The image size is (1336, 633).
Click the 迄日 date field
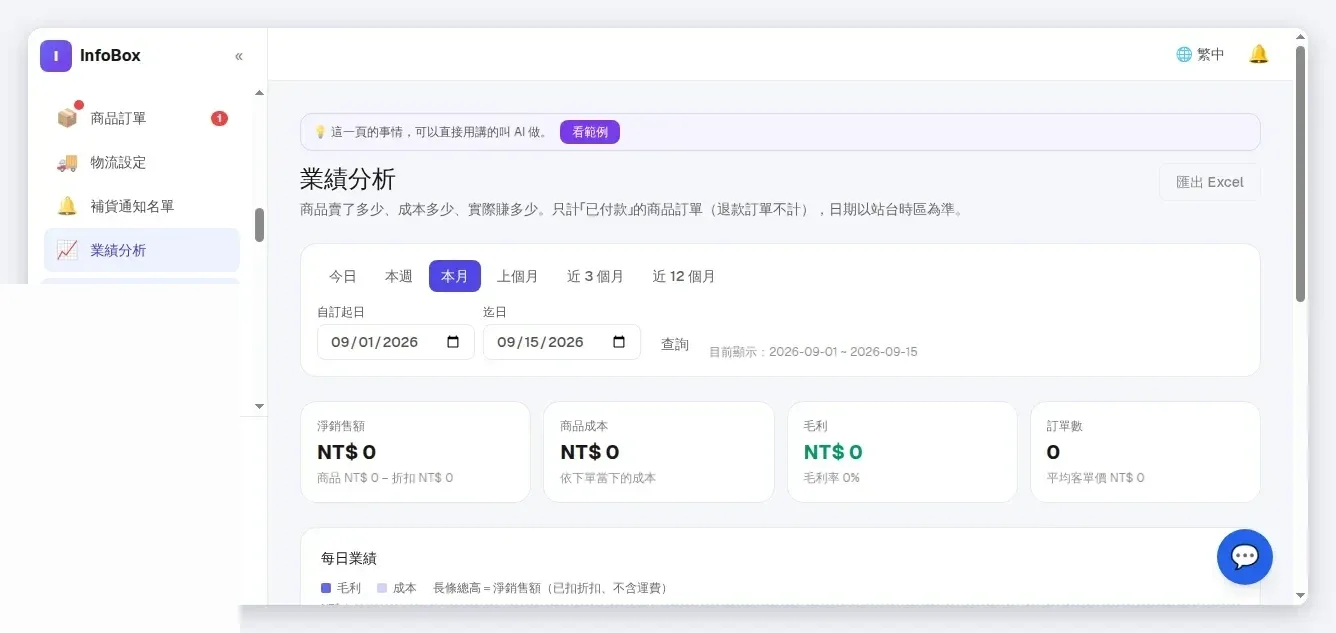562,342
